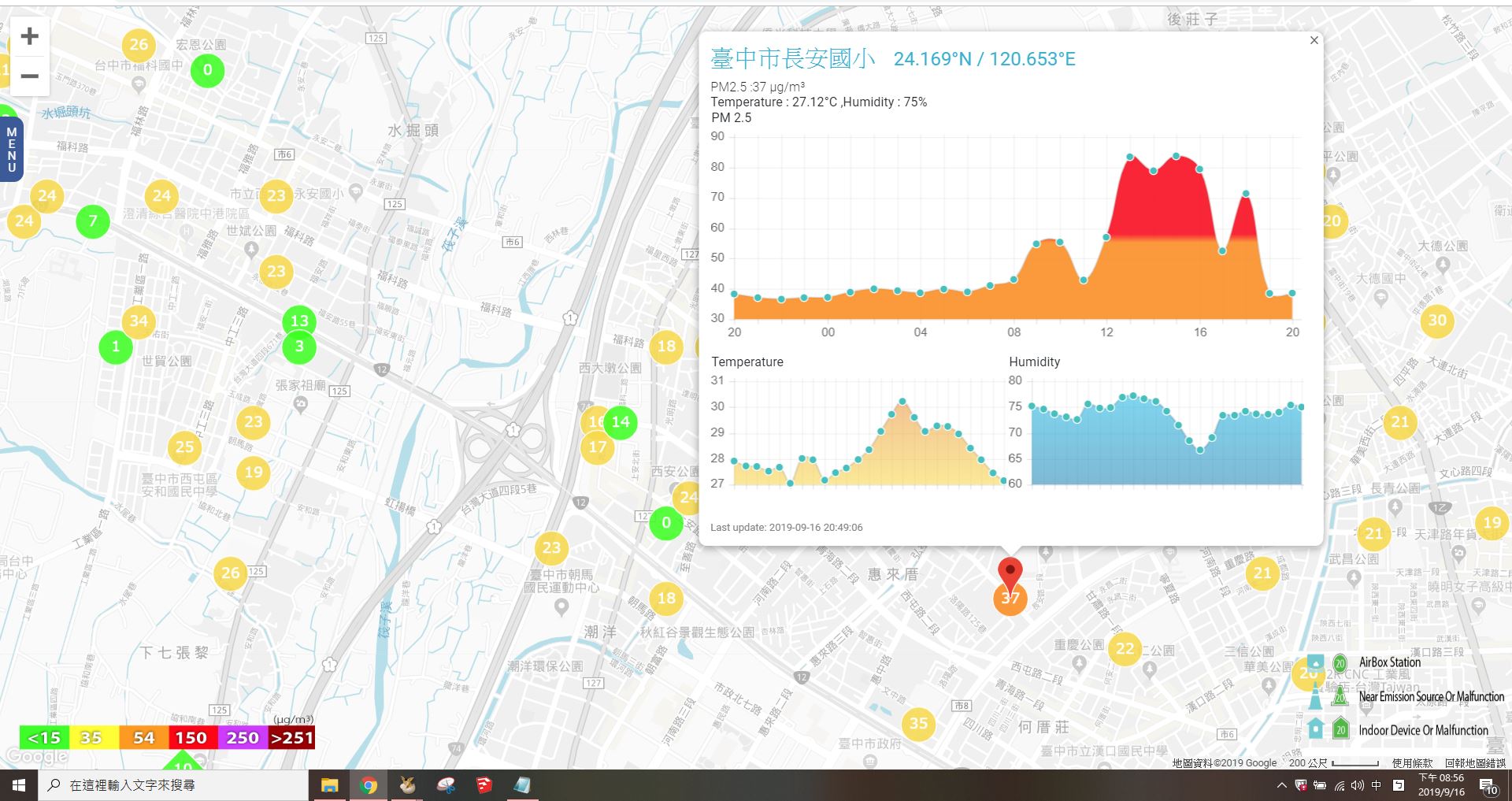The image size is (1512, 801).
Task: Open the yellow 25 station marker
Action: (x=184, y=447)
